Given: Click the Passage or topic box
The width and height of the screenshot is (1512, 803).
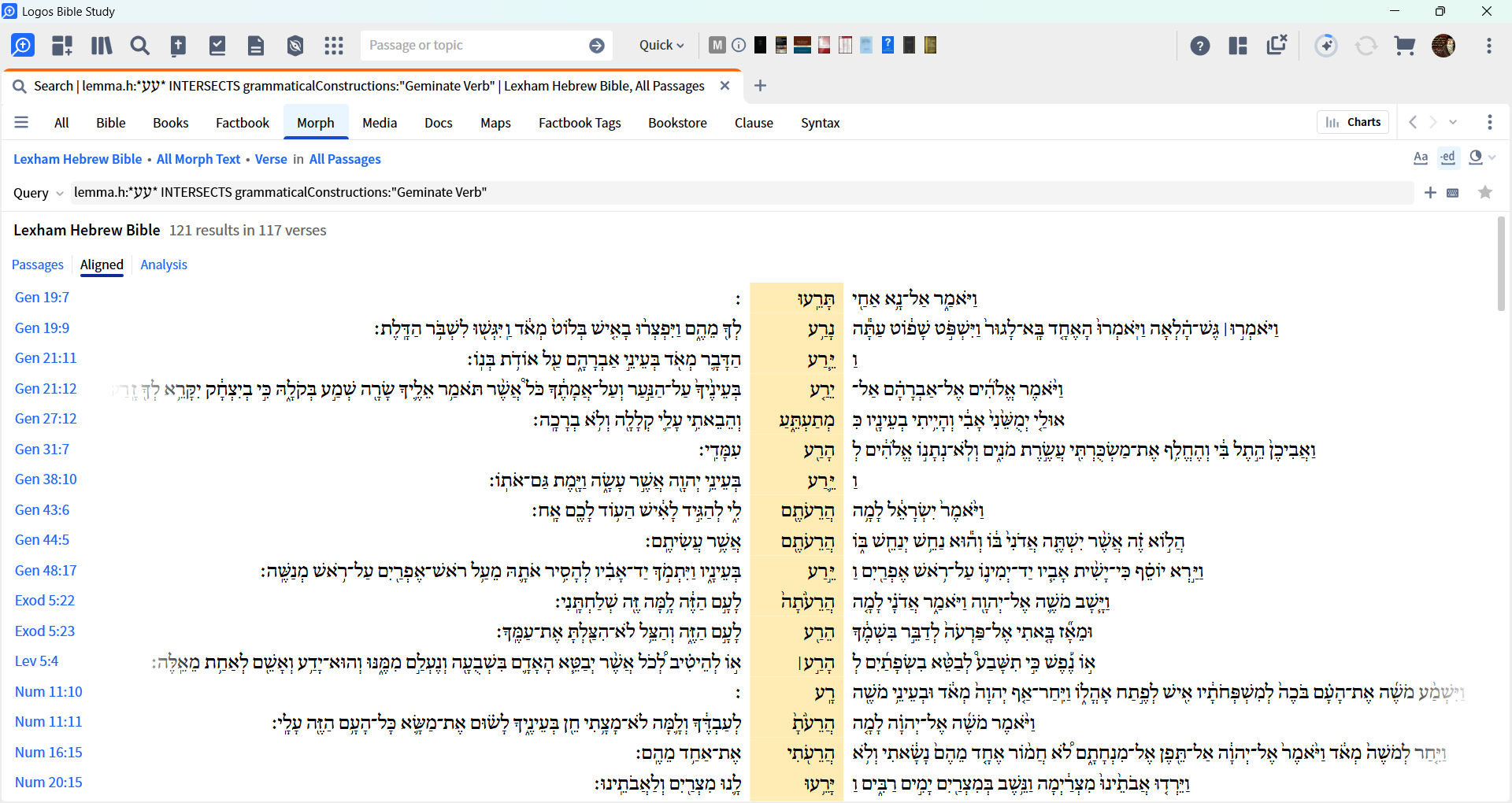Looking at the screenshot, I should click(472, 46).
